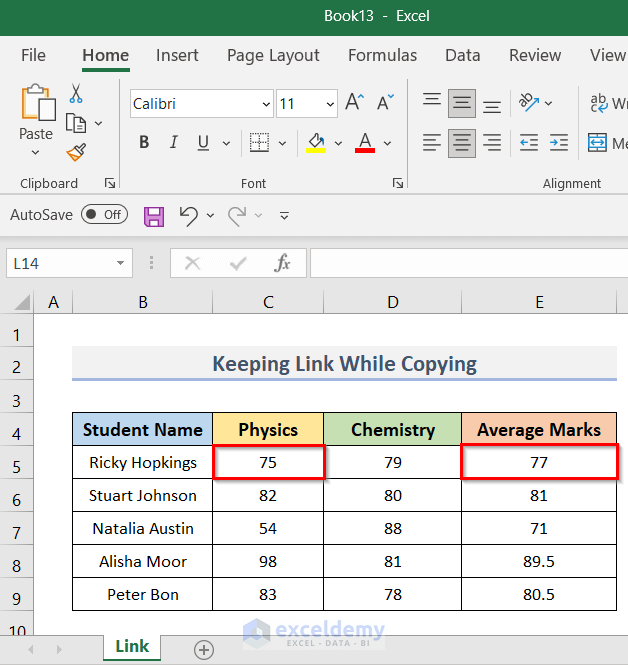The height and width of the screenshot is (665, 628).
Task: Open the Calibri font name dropdown
Action: coord(266,104)
